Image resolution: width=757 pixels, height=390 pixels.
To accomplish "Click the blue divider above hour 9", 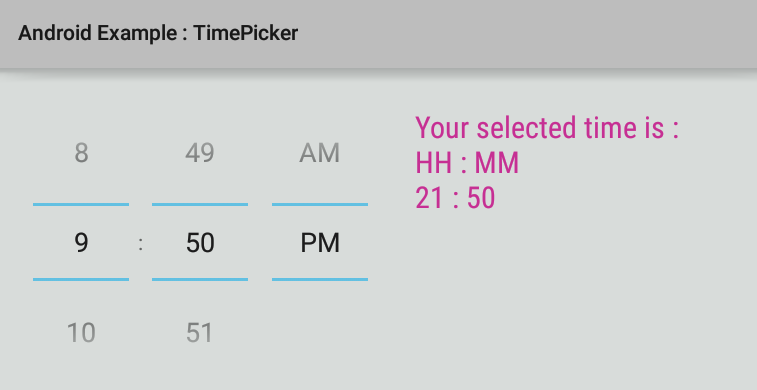I will pos(81,205).
